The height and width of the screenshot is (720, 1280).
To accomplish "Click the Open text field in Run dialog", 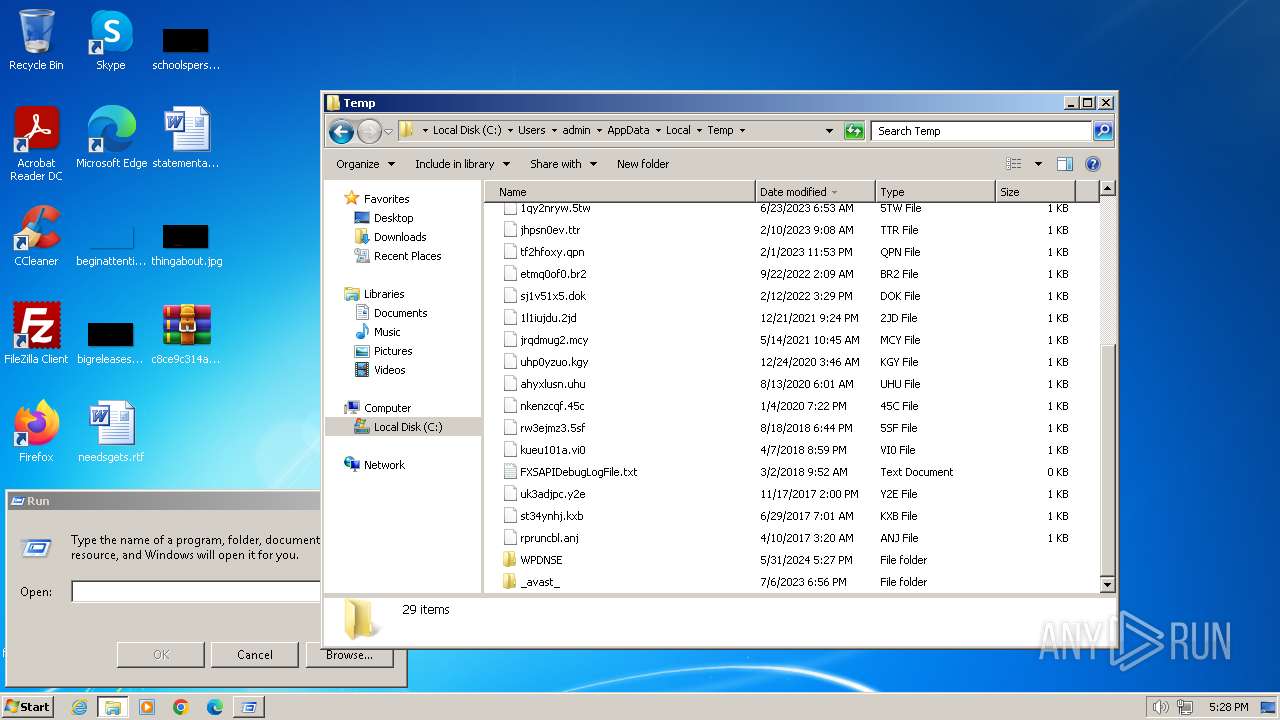I will (x=196, y=592).
